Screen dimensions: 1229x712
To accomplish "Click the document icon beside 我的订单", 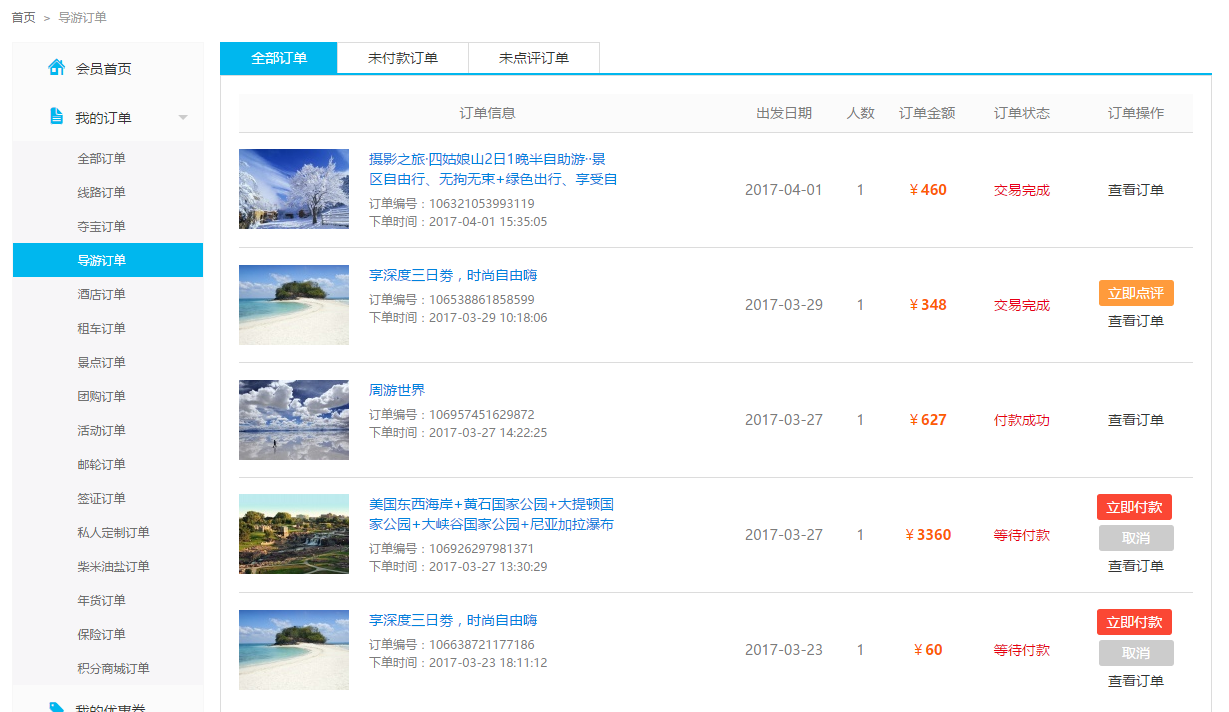I will 57,117.
